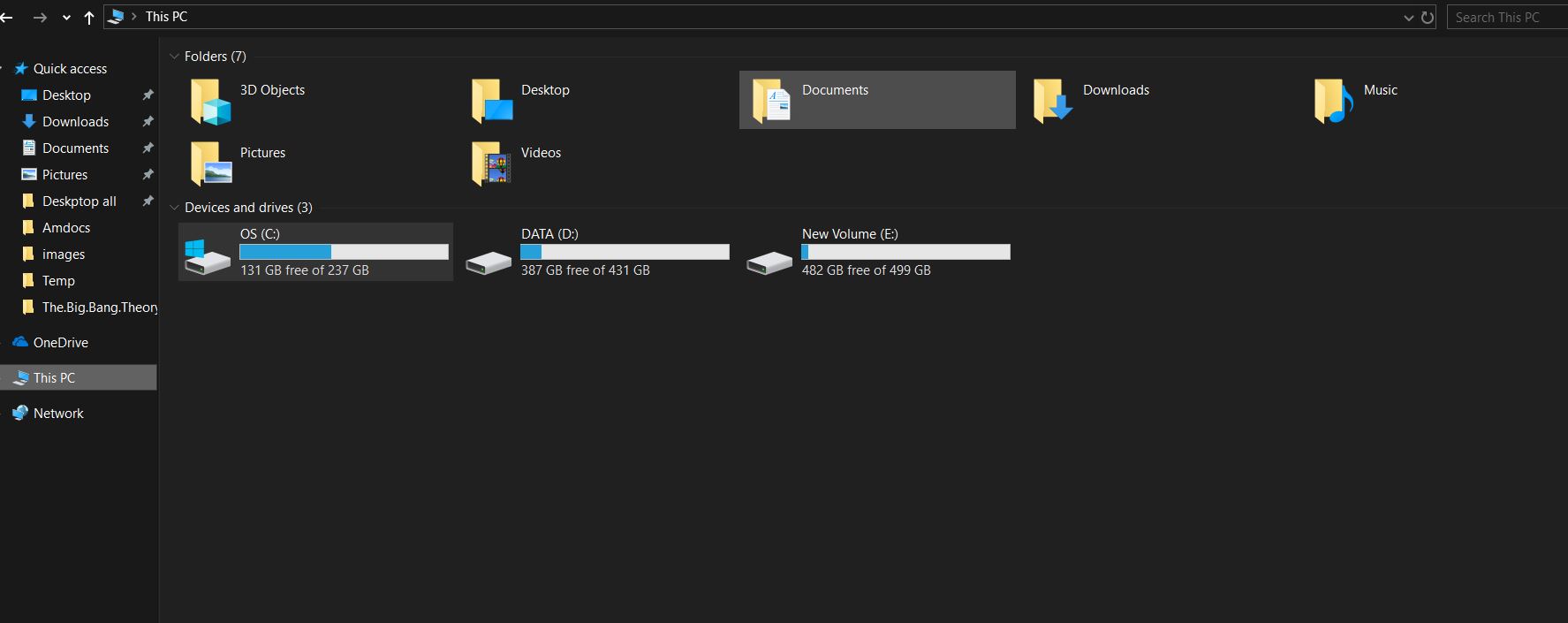The height and width of the screenshot is (623, 1568).
Task: Unpin Downloads using its pin icon
Action: pyautogui.click(x=148, y=121)
